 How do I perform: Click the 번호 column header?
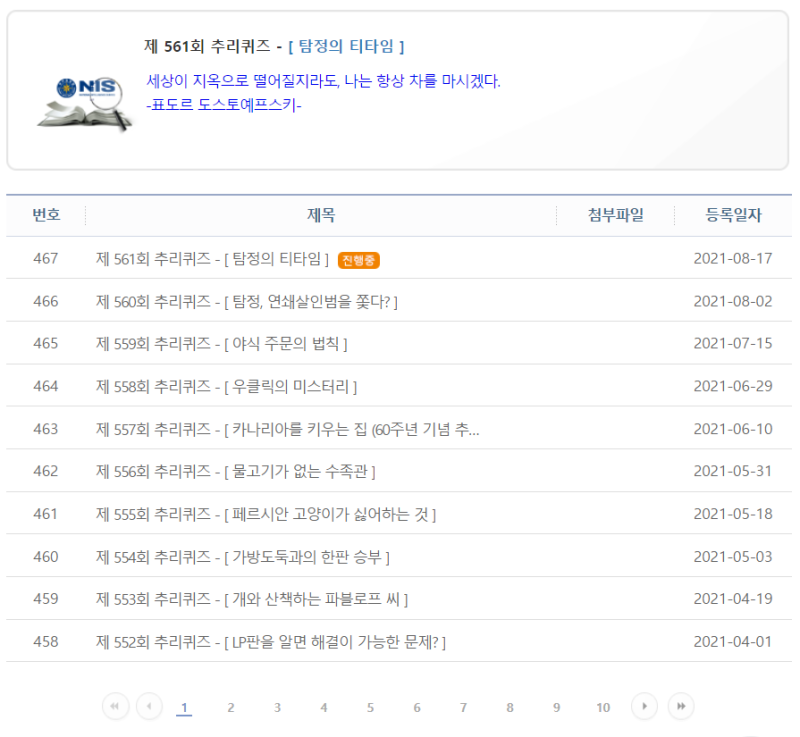46,215
